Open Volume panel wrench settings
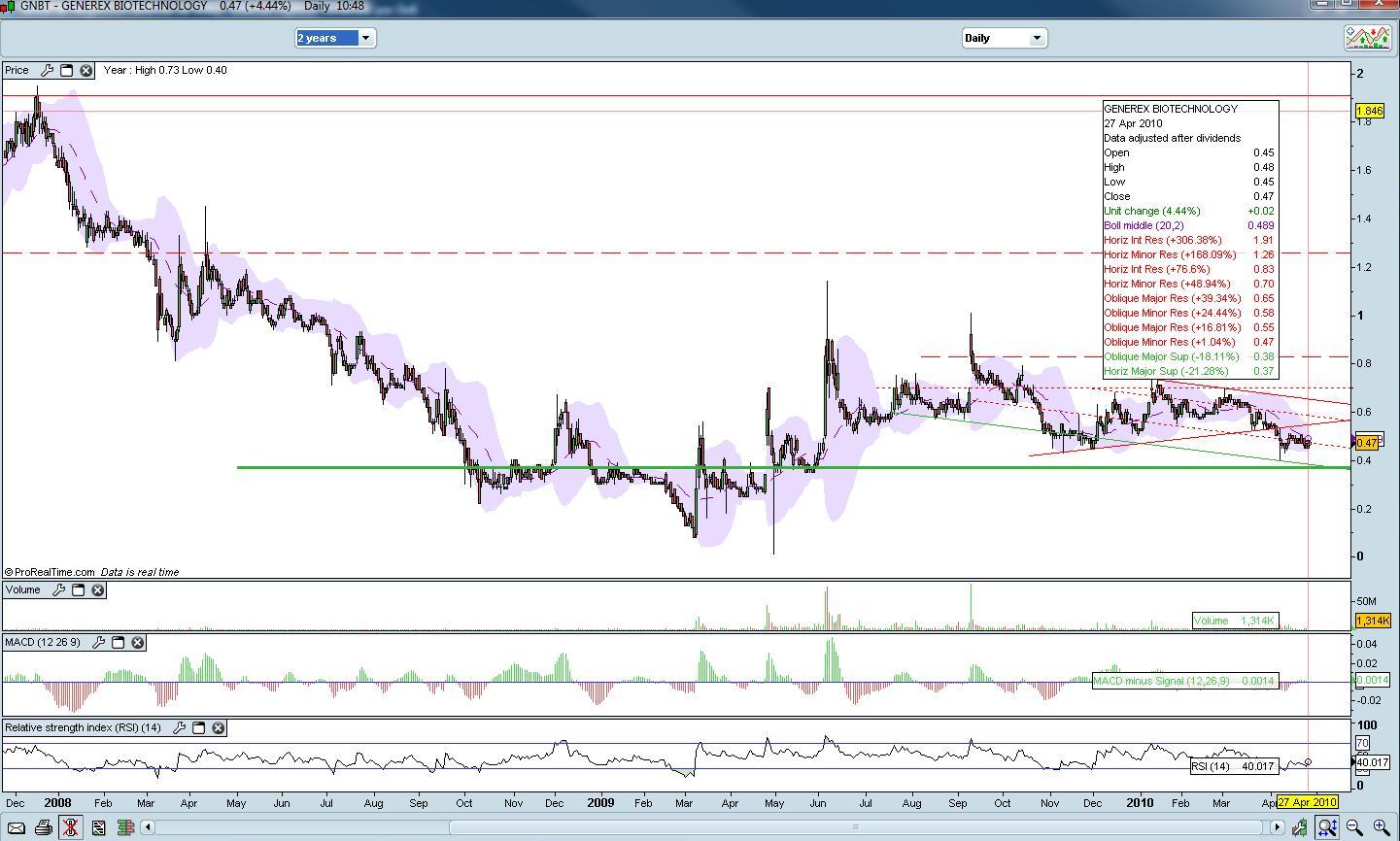The width and height of the screenshot is (1400, 841). (x=58, y=589)
